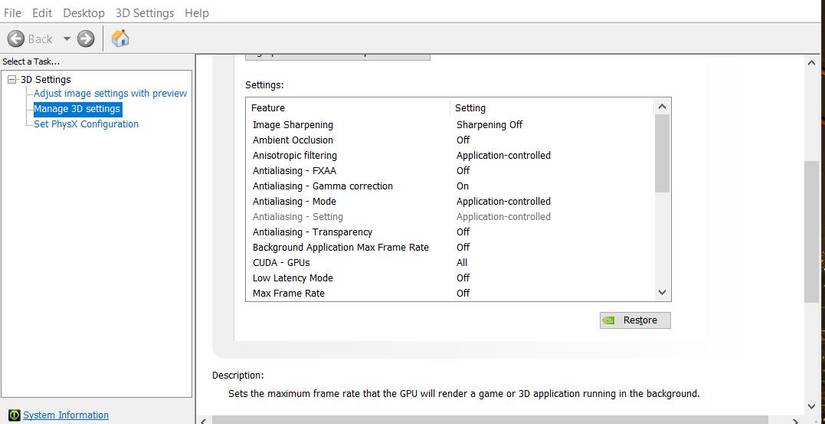825x424 pixels.
Task: Select the Antialiasing - FXAA feature row
Action: pos(294,171)
